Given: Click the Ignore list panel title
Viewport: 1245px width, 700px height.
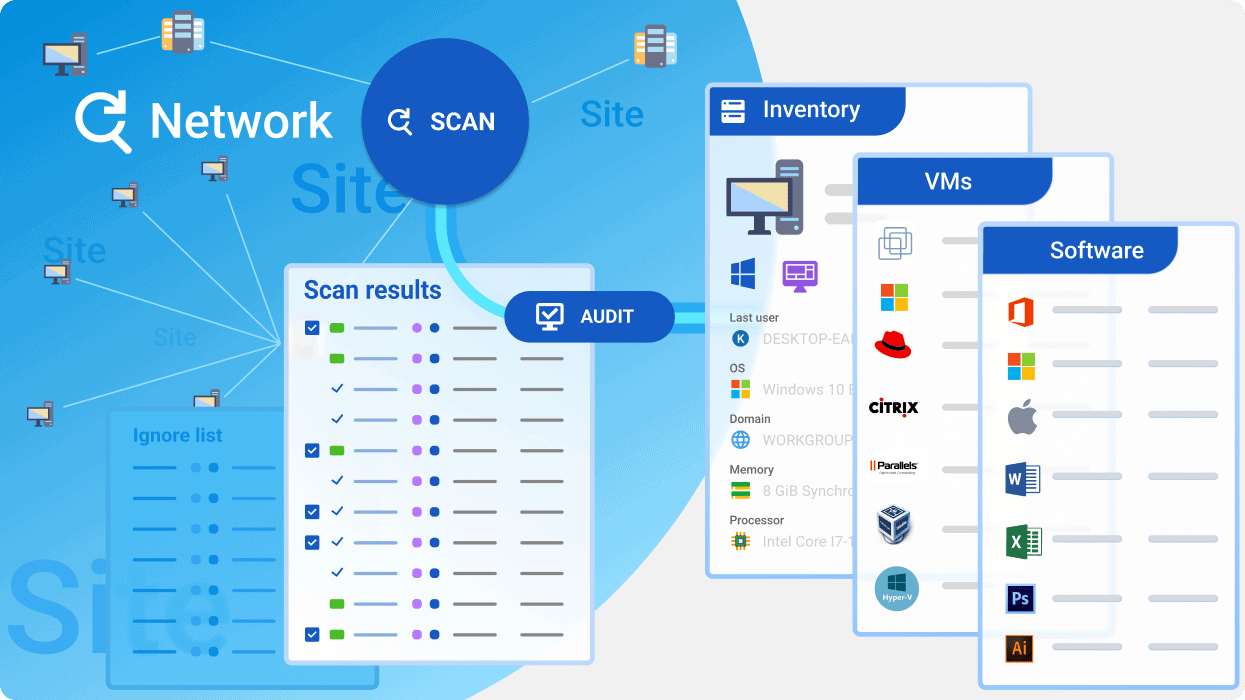Looking at the screenshot, I should coord(177,435).
